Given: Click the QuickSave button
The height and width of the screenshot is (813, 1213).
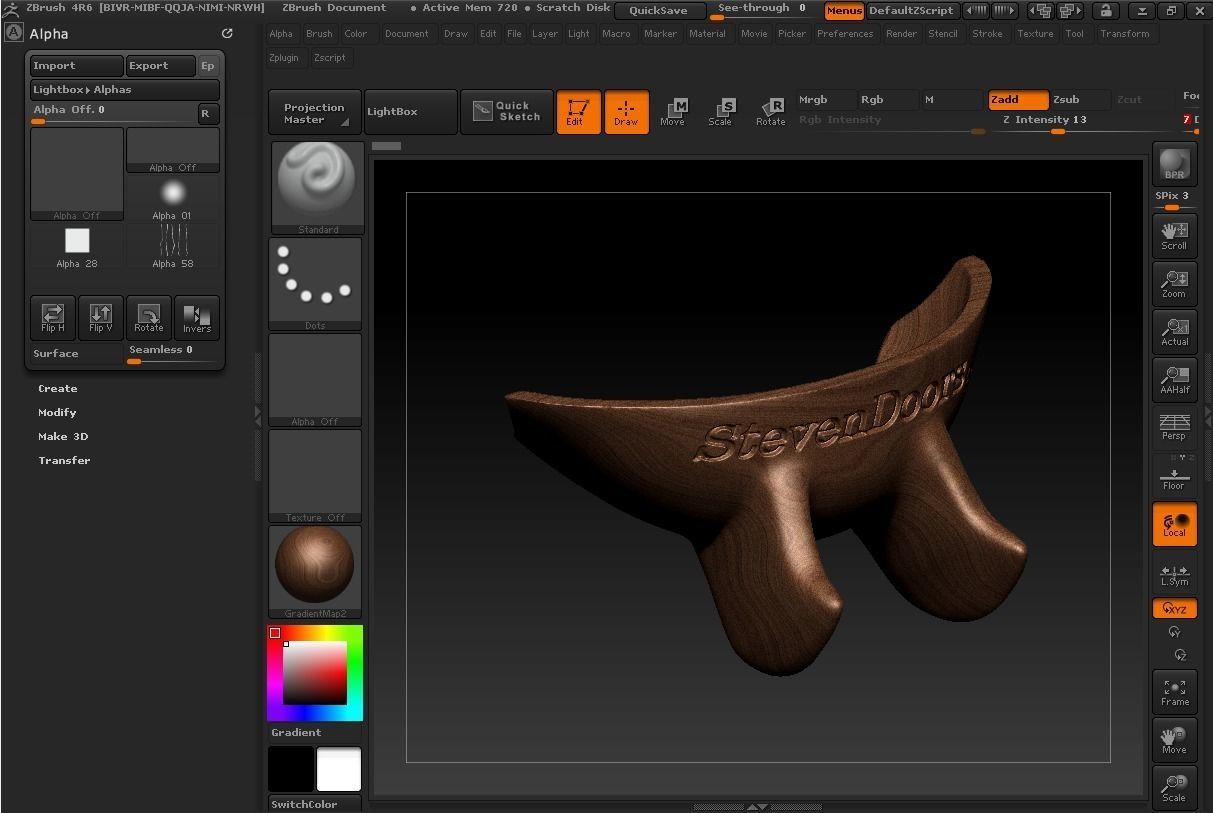Looking at the screenshot, I should pyautogui.click(x=658, y=11).
